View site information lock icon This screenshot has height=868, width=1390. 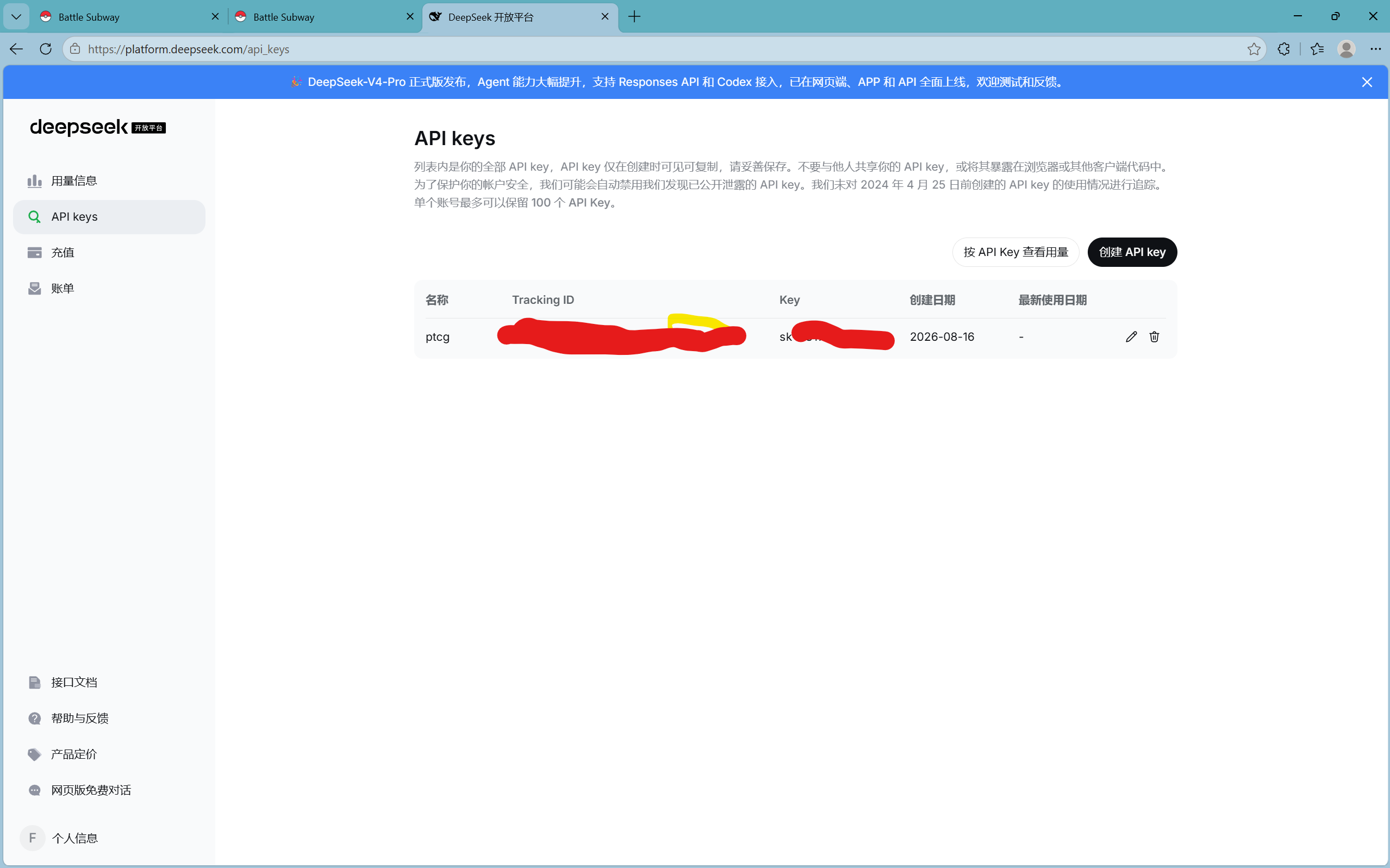(74, 49)
